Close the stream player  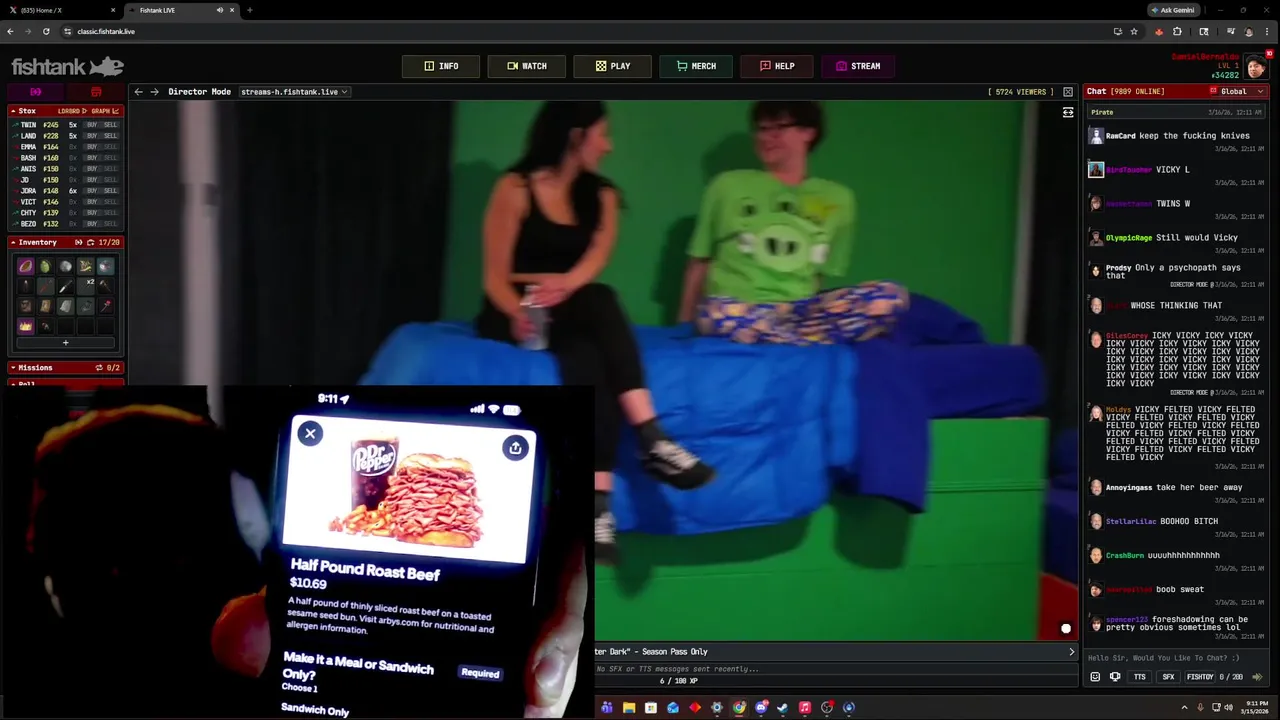(x=1068, y=92)
